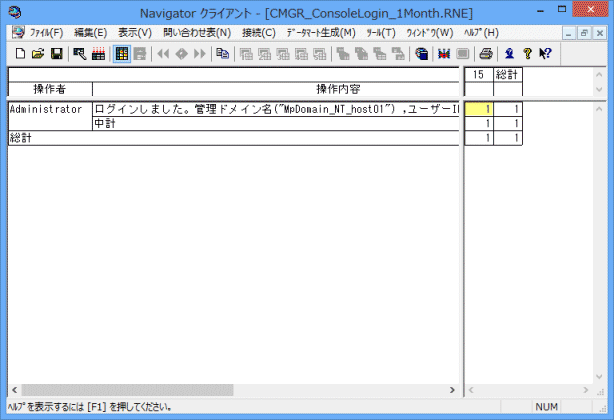Image resolution: width=614 pixels, height=420 pixels.
Task: Click the diamond-shaped navigation icon
Action: click(x=181, y=53)
